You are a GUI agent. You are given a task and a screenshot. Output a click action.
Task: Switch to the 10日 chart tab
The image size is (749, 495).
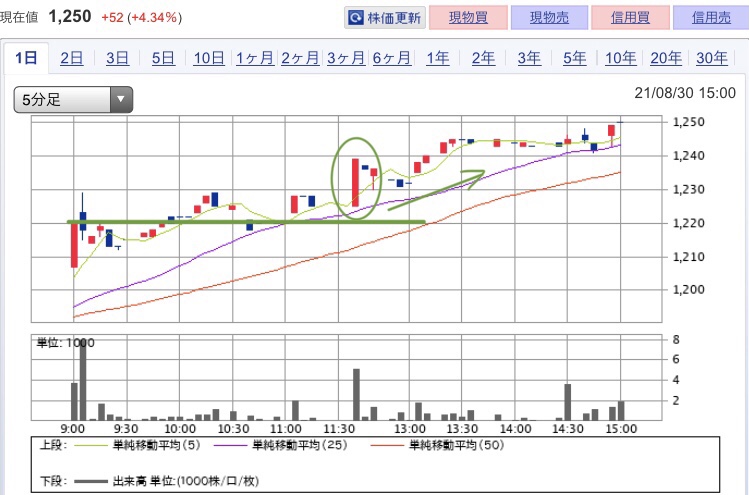(209, 58)
